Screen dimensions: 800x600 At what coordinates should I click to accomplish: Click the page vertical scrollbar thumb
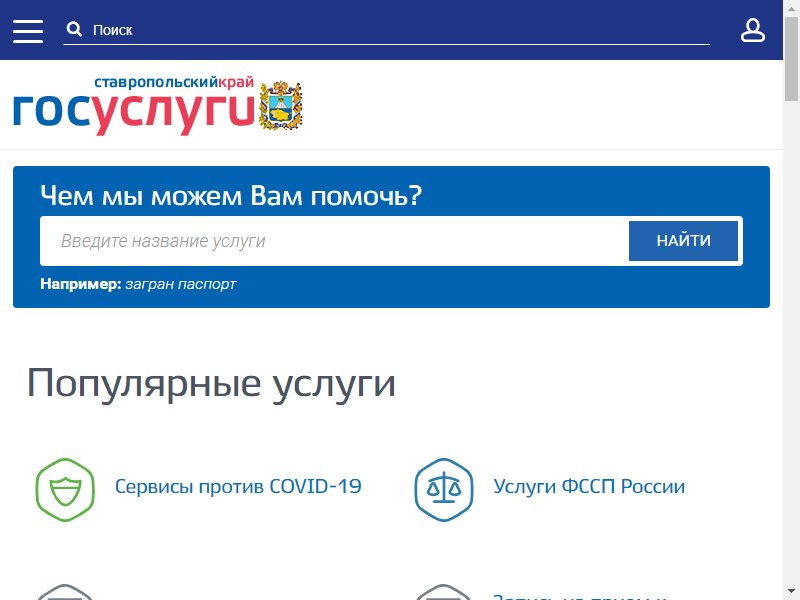tap(791, 59)
